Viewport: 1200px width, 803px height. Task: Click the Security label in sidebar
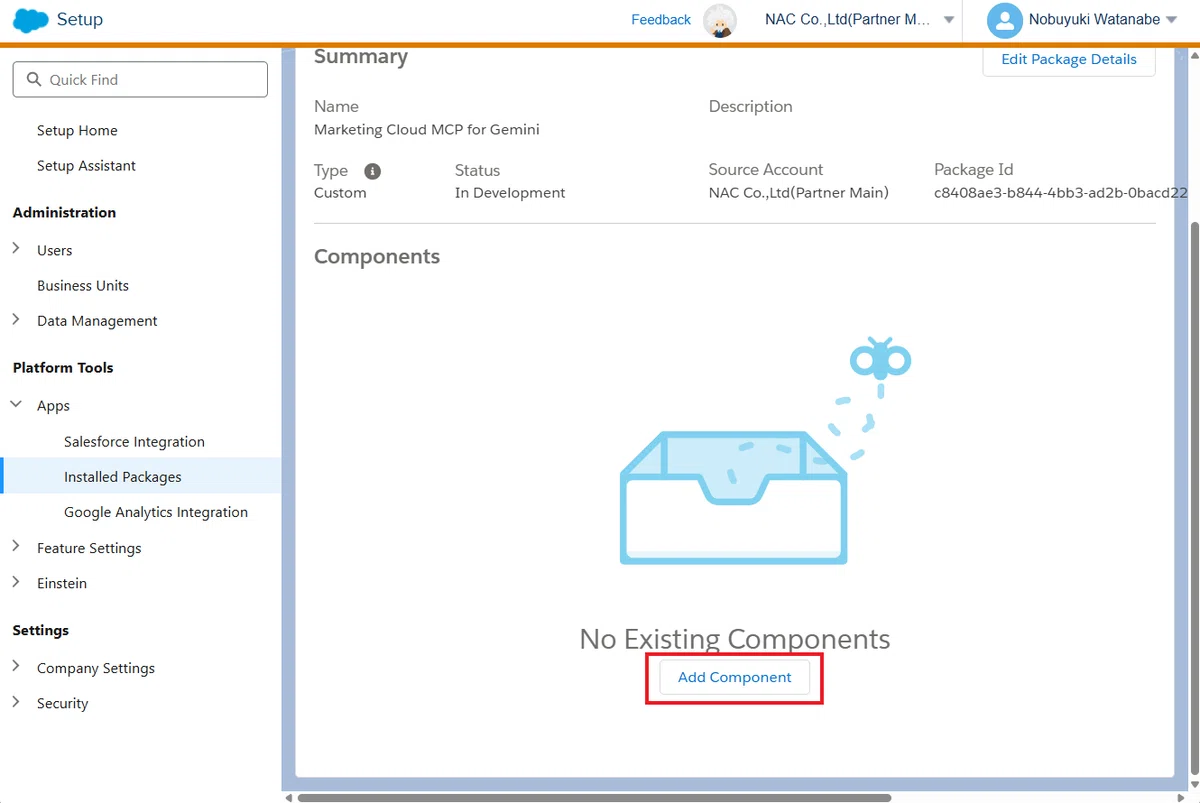point(62,703)
